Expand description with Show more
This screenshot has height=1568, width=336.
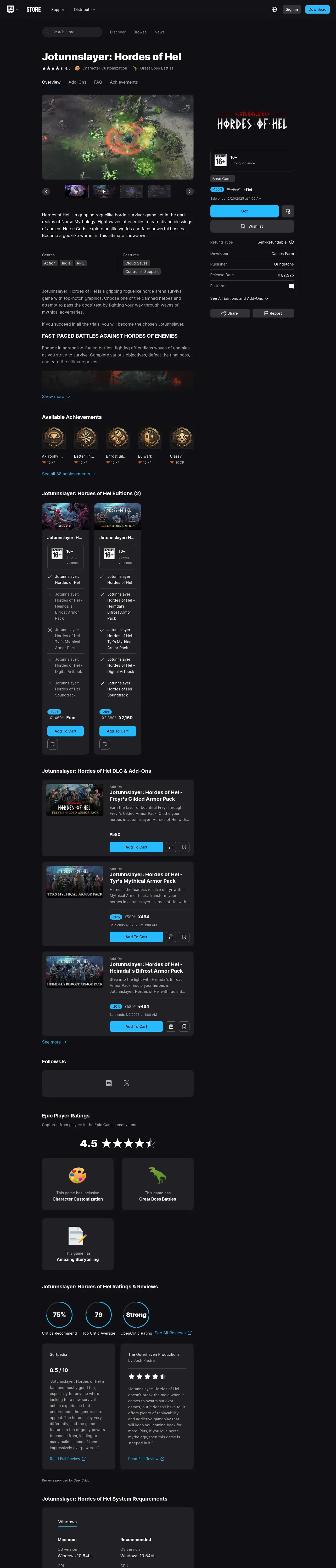pos(56,396)
